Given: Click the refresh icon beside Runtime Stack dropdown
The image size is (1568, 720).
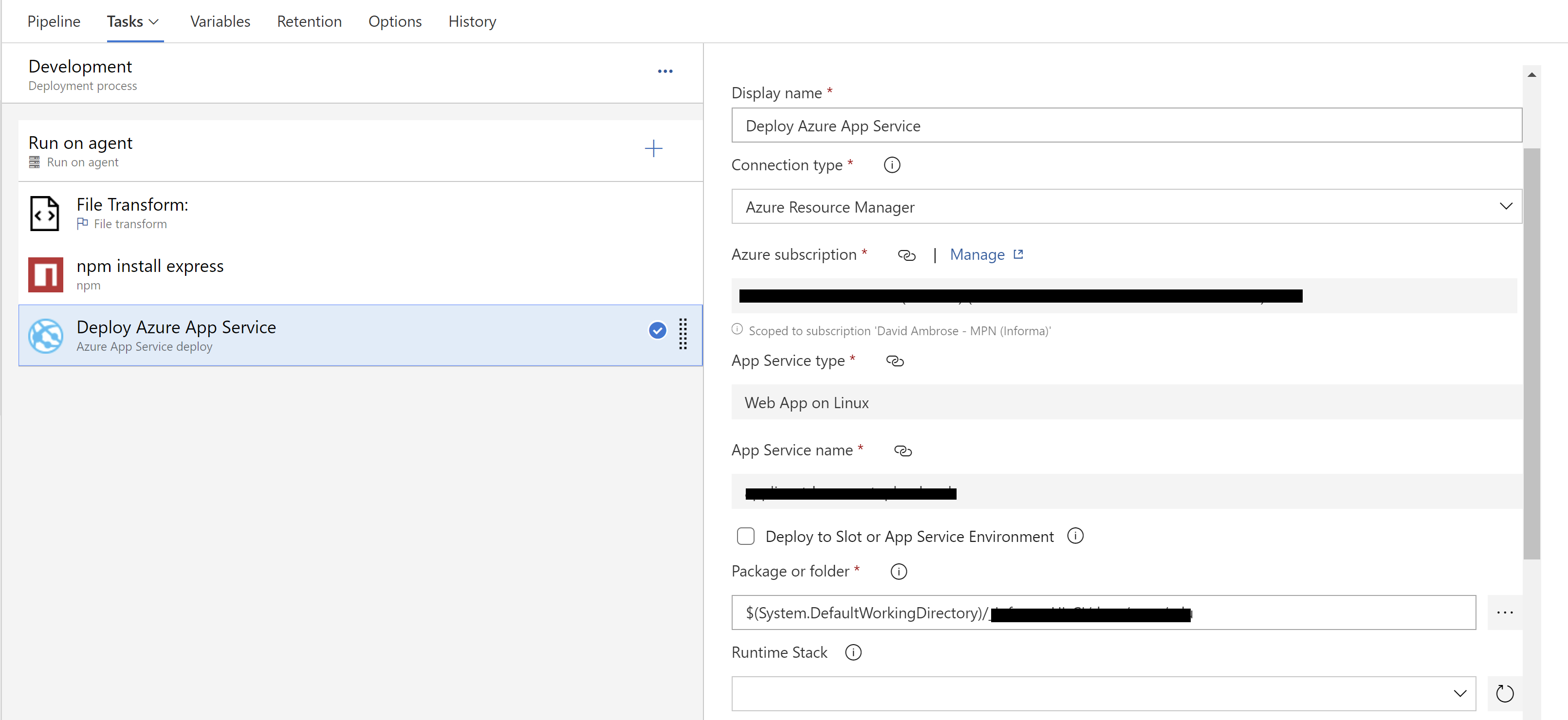Looking at the screenshot, I should (1505, 693).
